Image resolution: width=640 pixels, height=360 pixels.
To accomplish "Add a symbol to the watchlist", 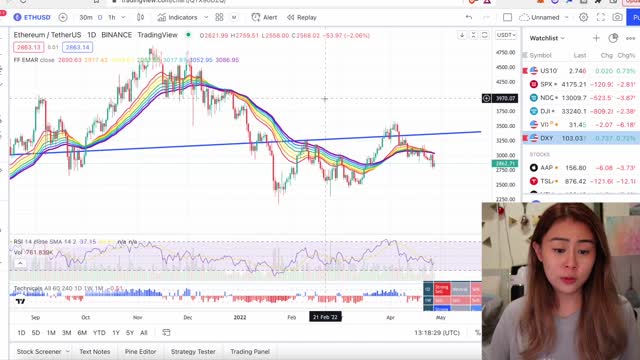I will coord(596,38).
